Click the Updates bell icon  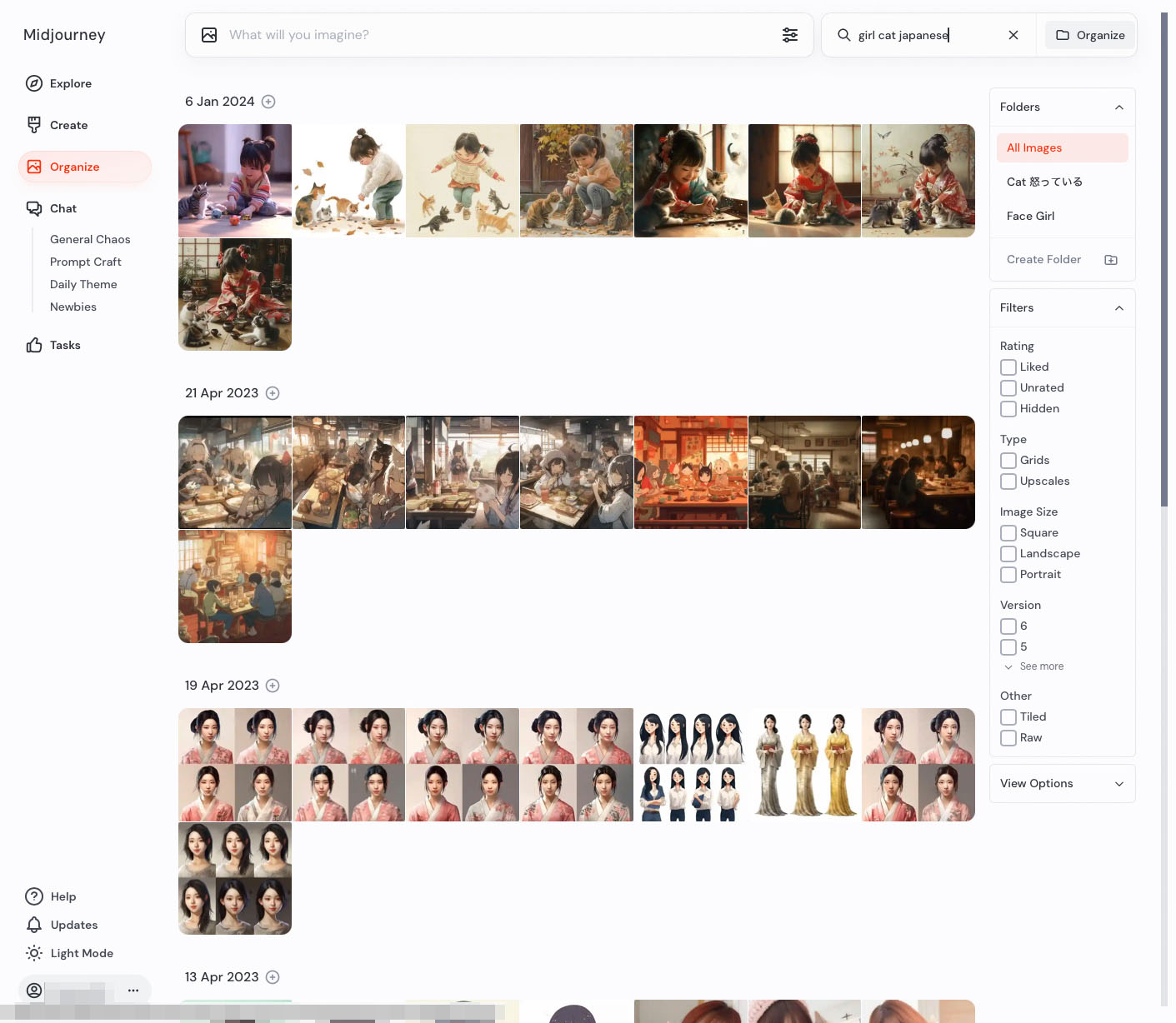[x=34, y=925]
